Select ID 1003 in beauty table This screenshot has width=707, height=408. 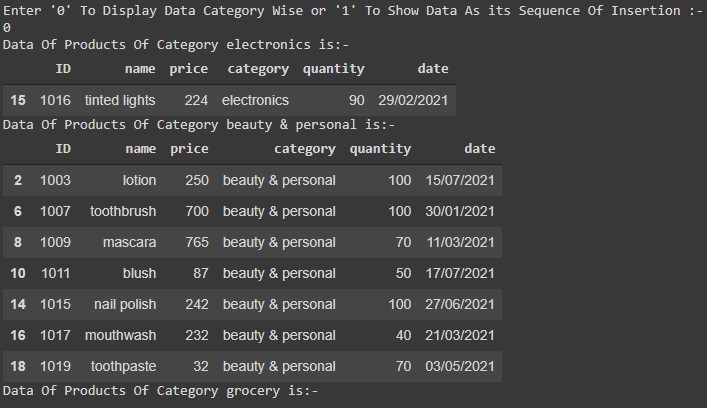coord(55,180)
